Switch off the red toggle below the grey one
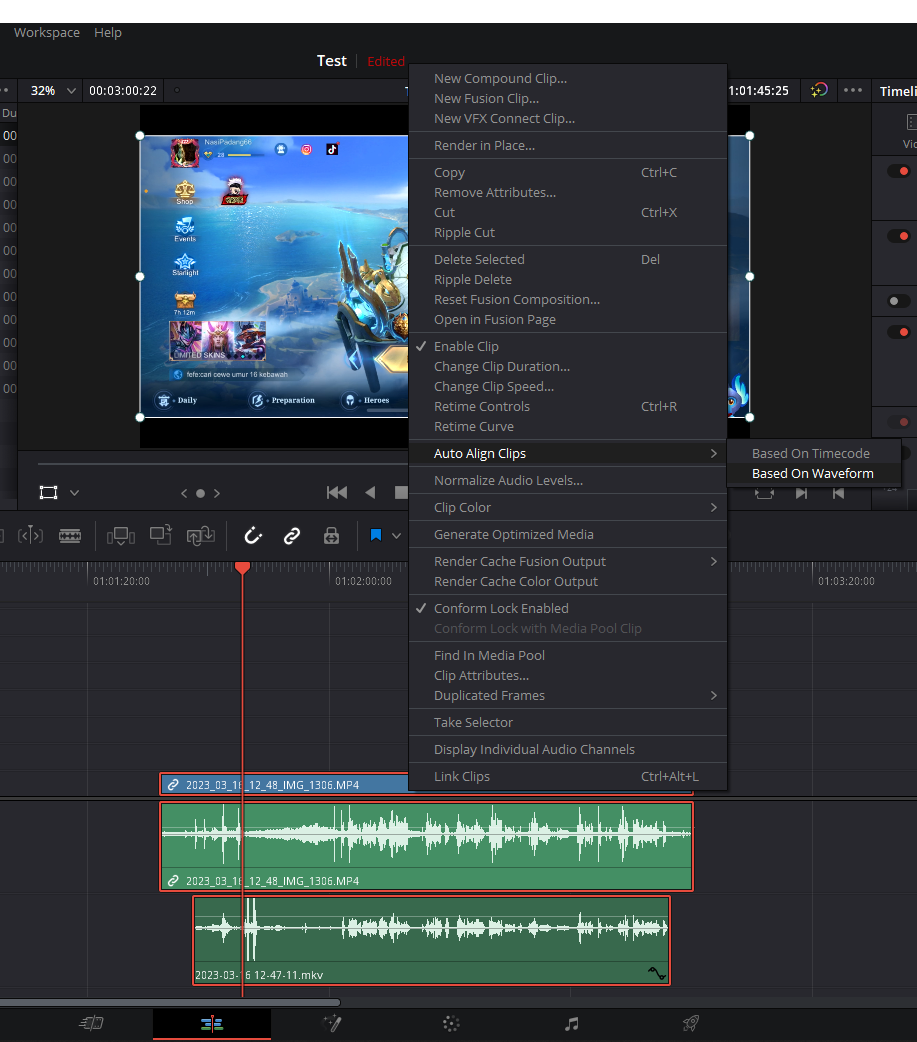Screen dimensions: 917x1042 [x=898, y=332]
